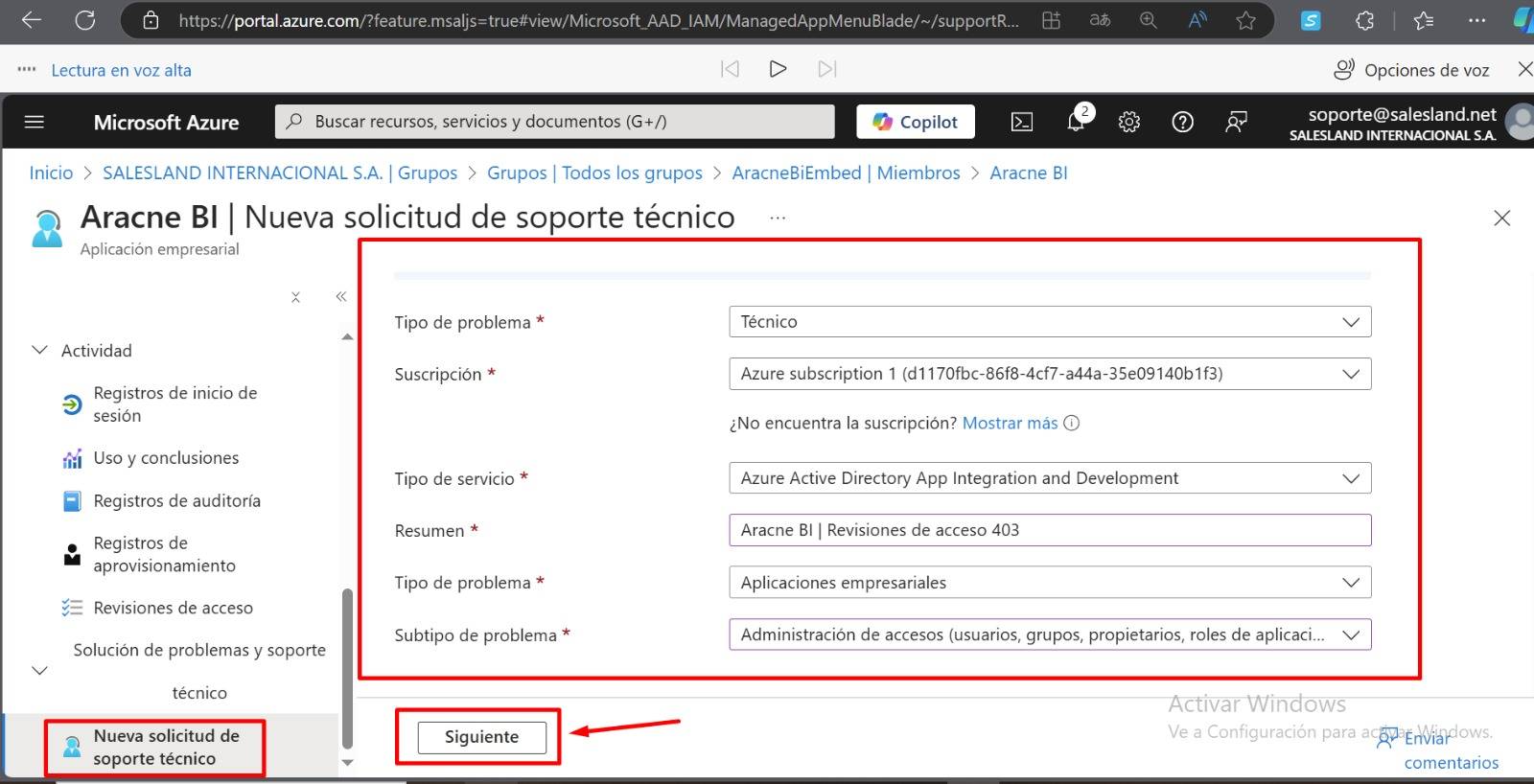Image resolution: width=1534 pixels, height=784 pixels.
Task: Skip to next paragraph in read aloud
Action: coord(827,69)
